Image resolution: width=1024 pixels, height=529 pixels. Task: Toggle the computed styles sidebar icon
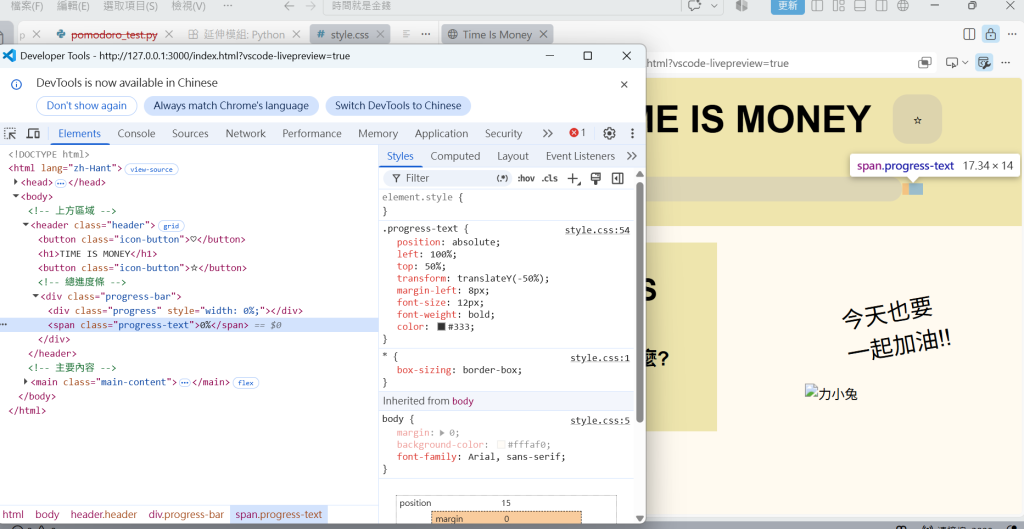[x=617, y=178]
